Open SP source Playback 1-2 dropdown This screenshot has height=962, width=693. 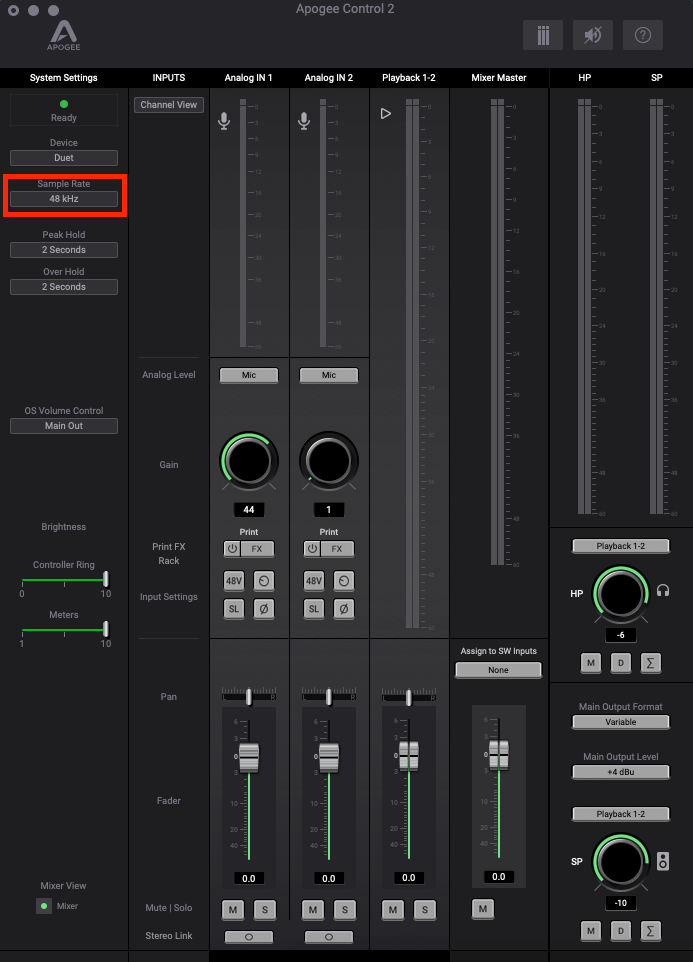pos(621,814)
